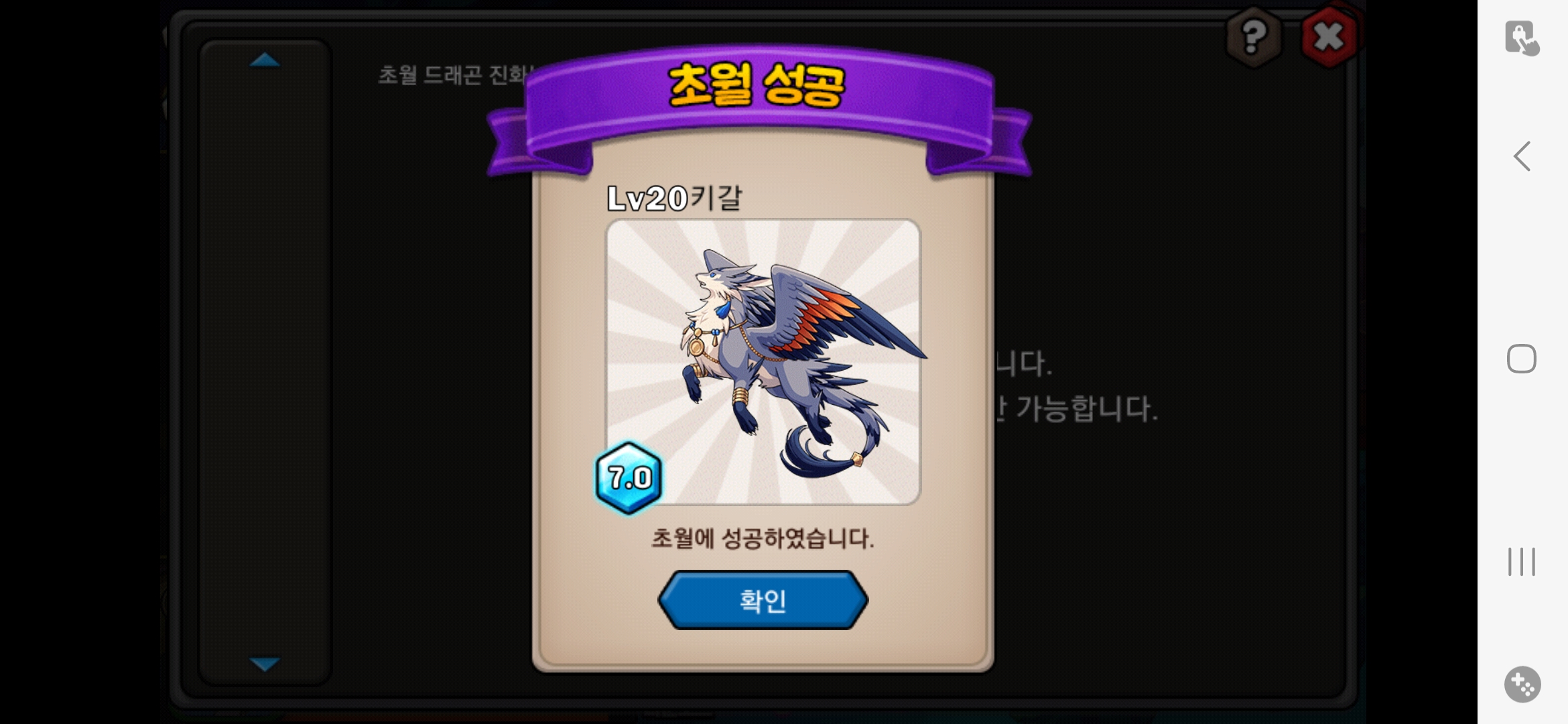Tap the dimmed 니다. text behind dialog
The image size is (1568, 724).
pos(1023,364)
